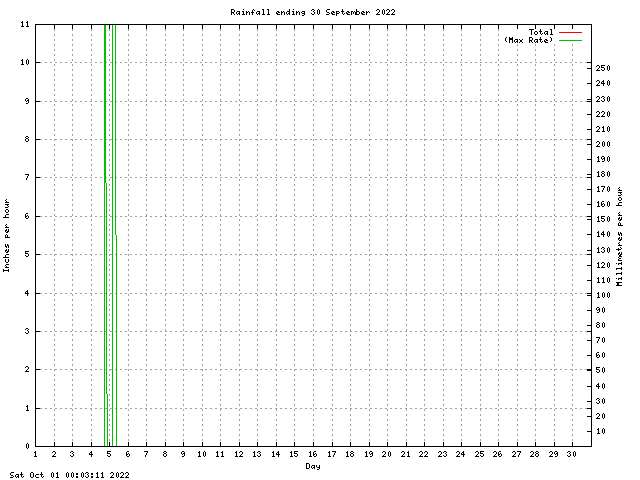The height and width of the screenshot is (480, 640).
Task: Click day '17' on the x-axis
Action: click(x=331, y=454)
